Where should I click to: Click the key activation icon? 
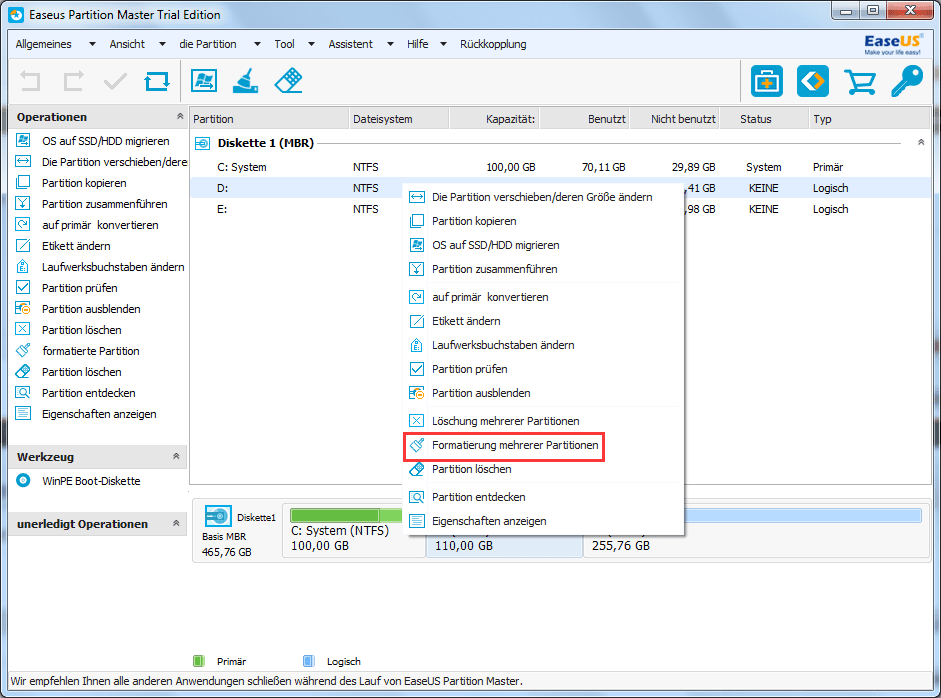point(907,81)
